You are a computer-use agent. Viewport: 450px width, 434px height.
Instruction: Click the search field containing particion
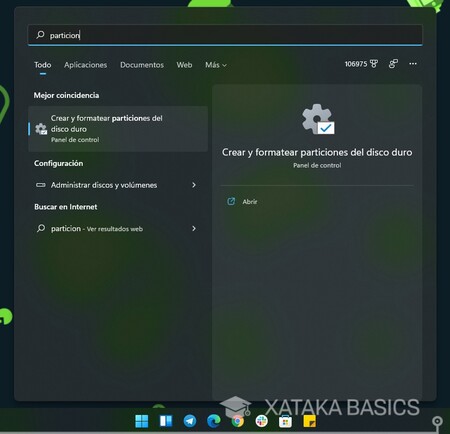point(225,35)
